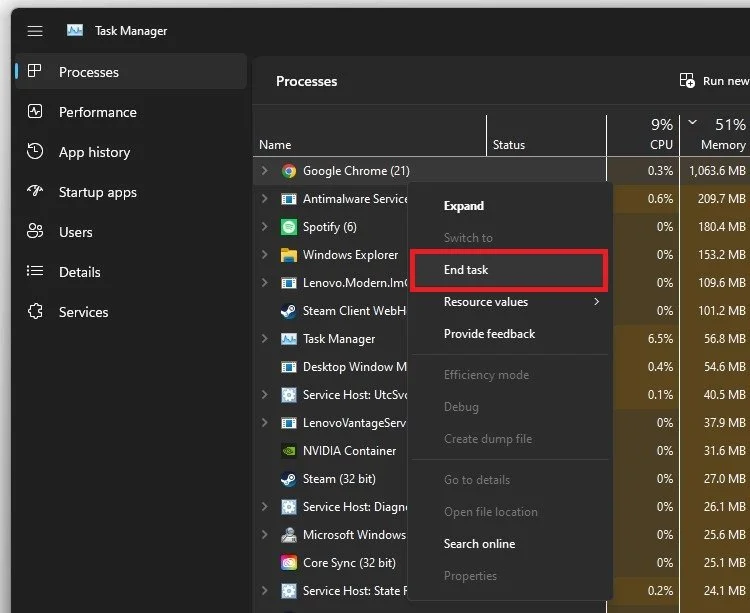Click the Google Chrome process icon

289,171
